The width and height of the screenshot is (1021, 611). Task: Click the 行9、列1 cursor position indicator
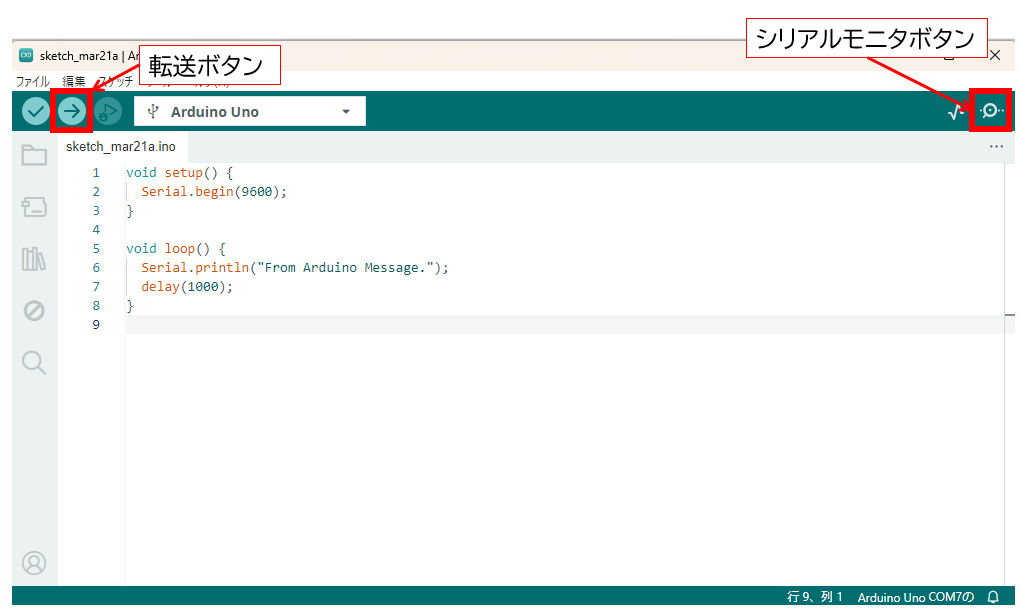[815, 597]
